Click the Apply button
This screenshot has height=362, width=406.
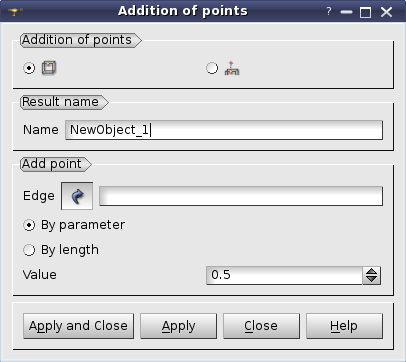178,326
